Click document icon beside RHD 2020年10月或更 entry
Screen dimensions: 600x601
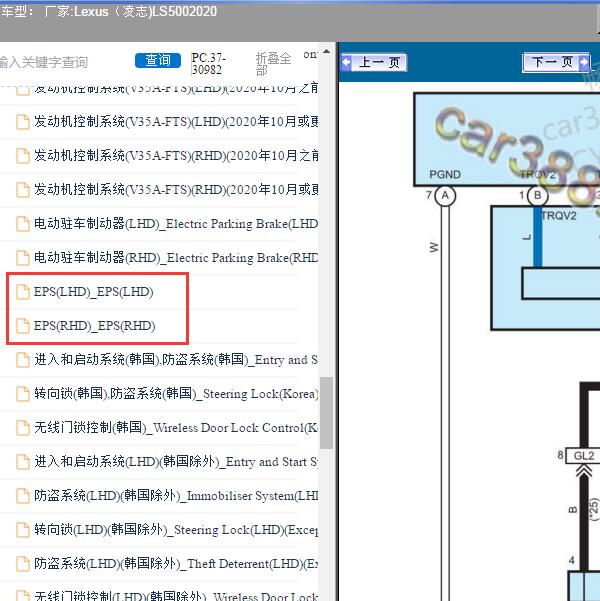[23, 190]
